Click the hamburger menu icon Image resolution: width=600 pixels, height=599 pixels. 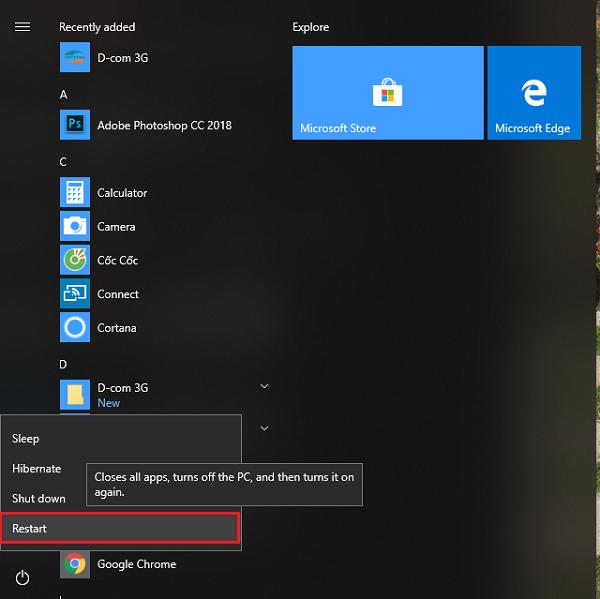22,27
